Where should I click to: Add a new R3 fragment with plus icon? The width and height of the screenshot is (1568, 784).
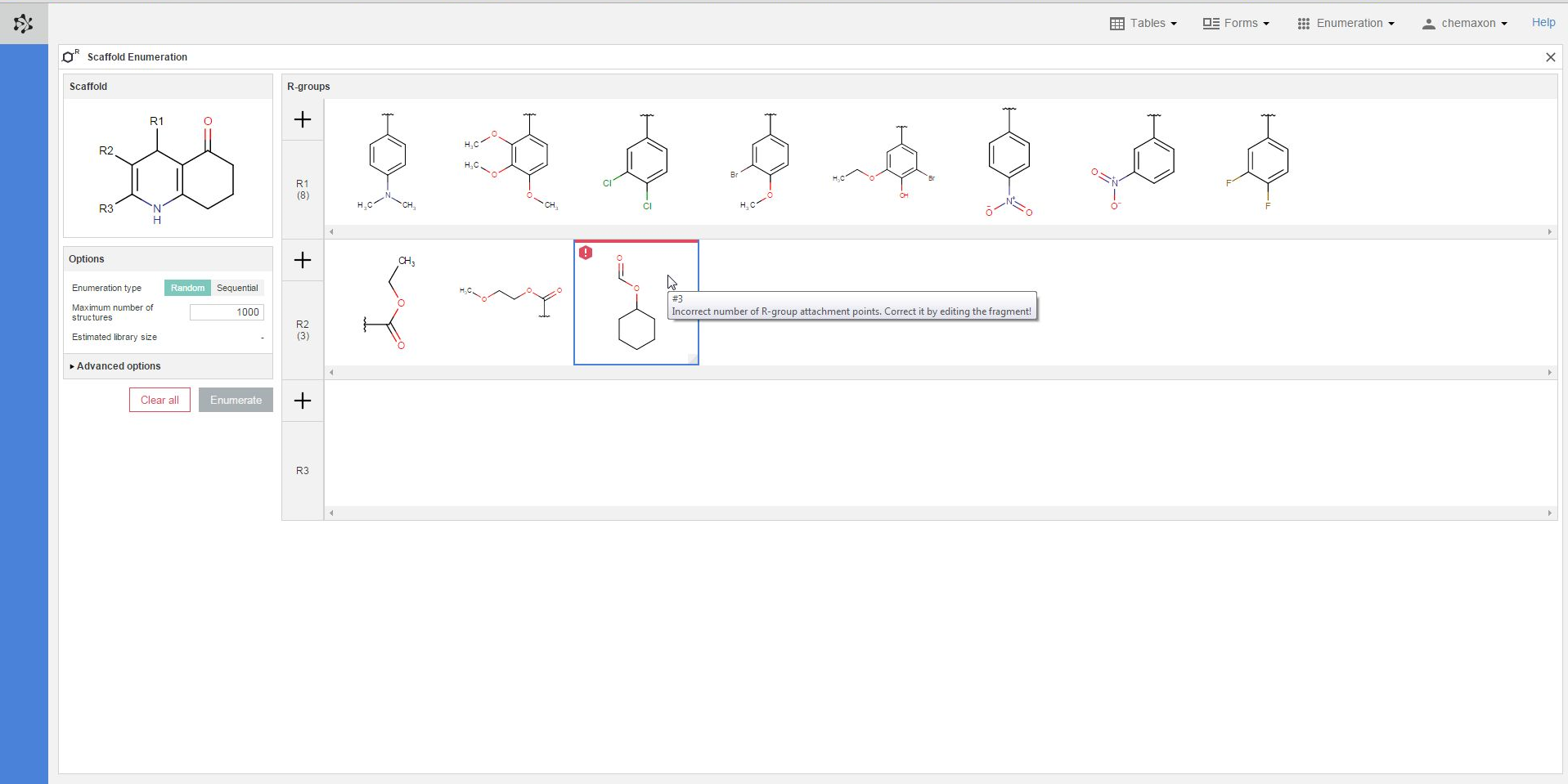[303, 401]
